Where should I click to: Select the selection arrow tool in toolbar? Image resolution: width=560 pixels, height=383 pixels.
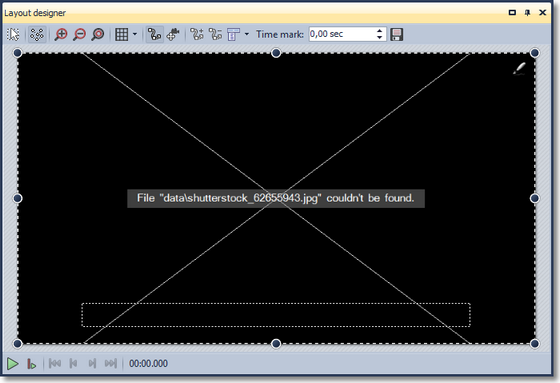click(x=13, y=34)
